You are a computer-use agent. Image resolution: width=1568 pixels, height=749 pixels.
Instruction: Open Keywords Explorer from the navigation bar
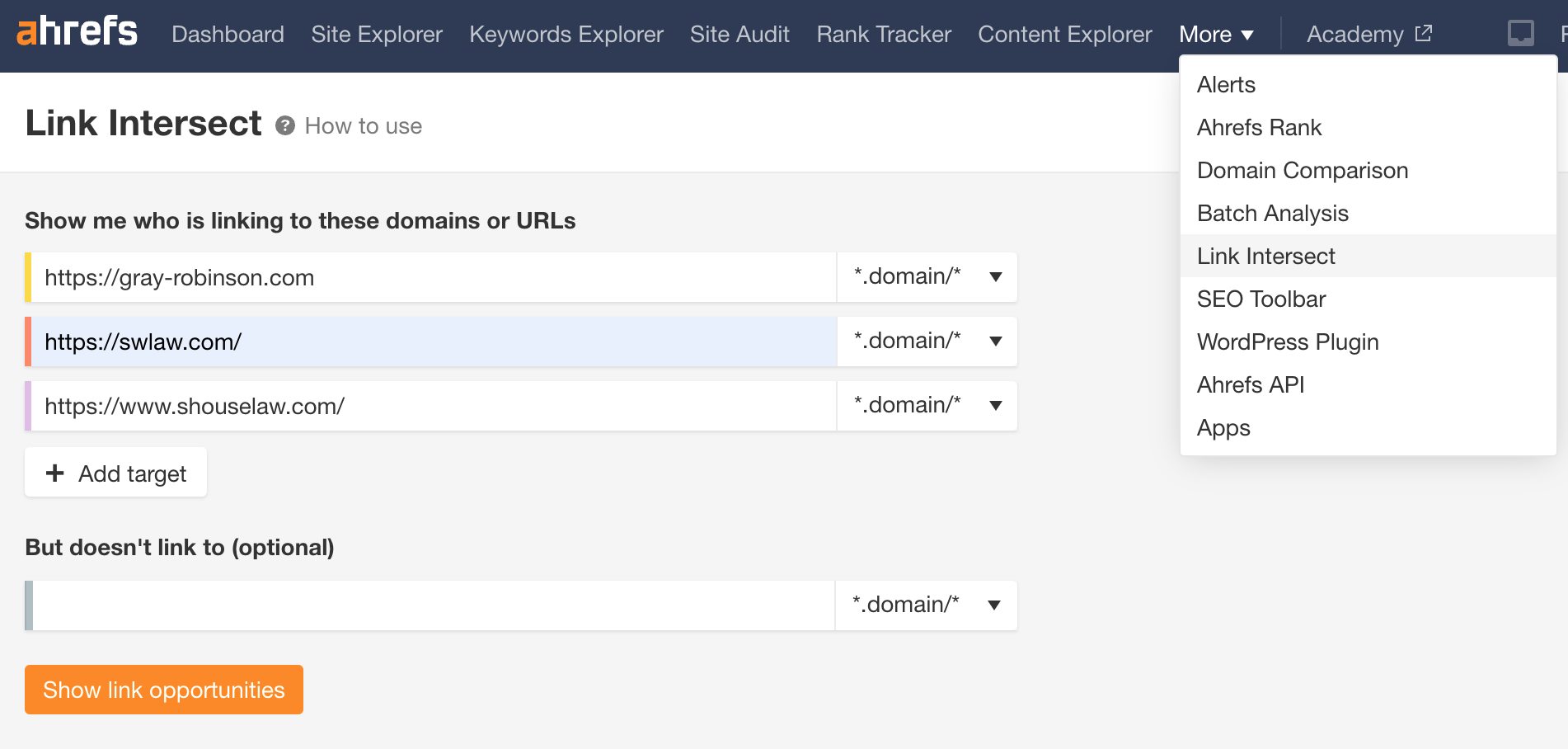(x=565, y=35)
